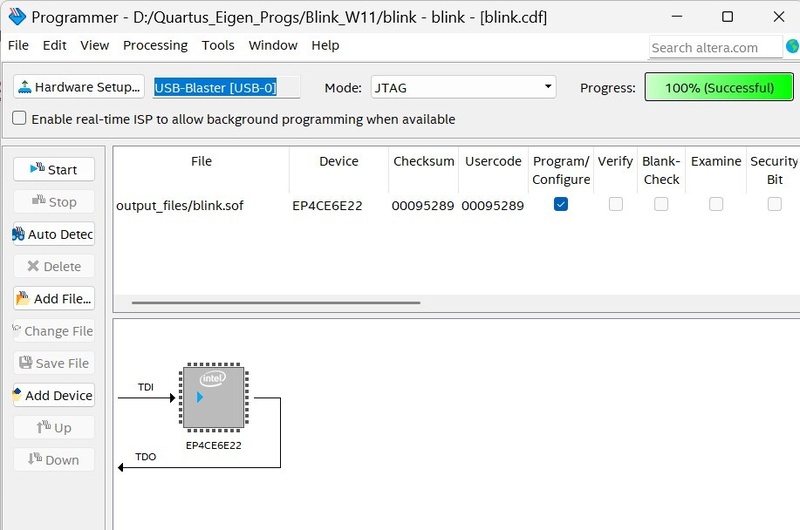
Task: Click the Security Bit column header
Action: click(774, 170)
